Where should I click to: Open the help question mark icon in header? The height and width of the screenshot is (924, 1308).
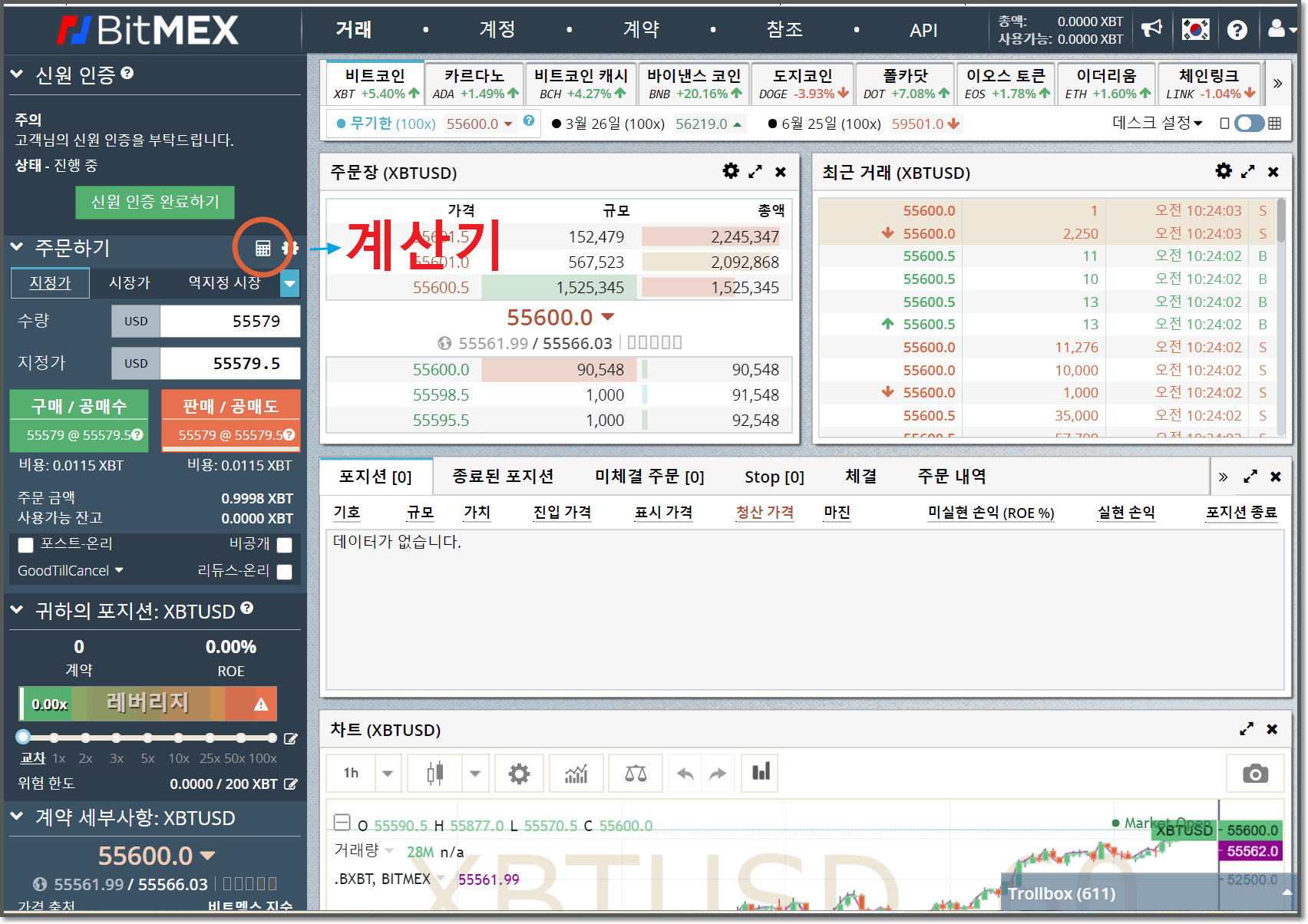(x=1237, y=30)
